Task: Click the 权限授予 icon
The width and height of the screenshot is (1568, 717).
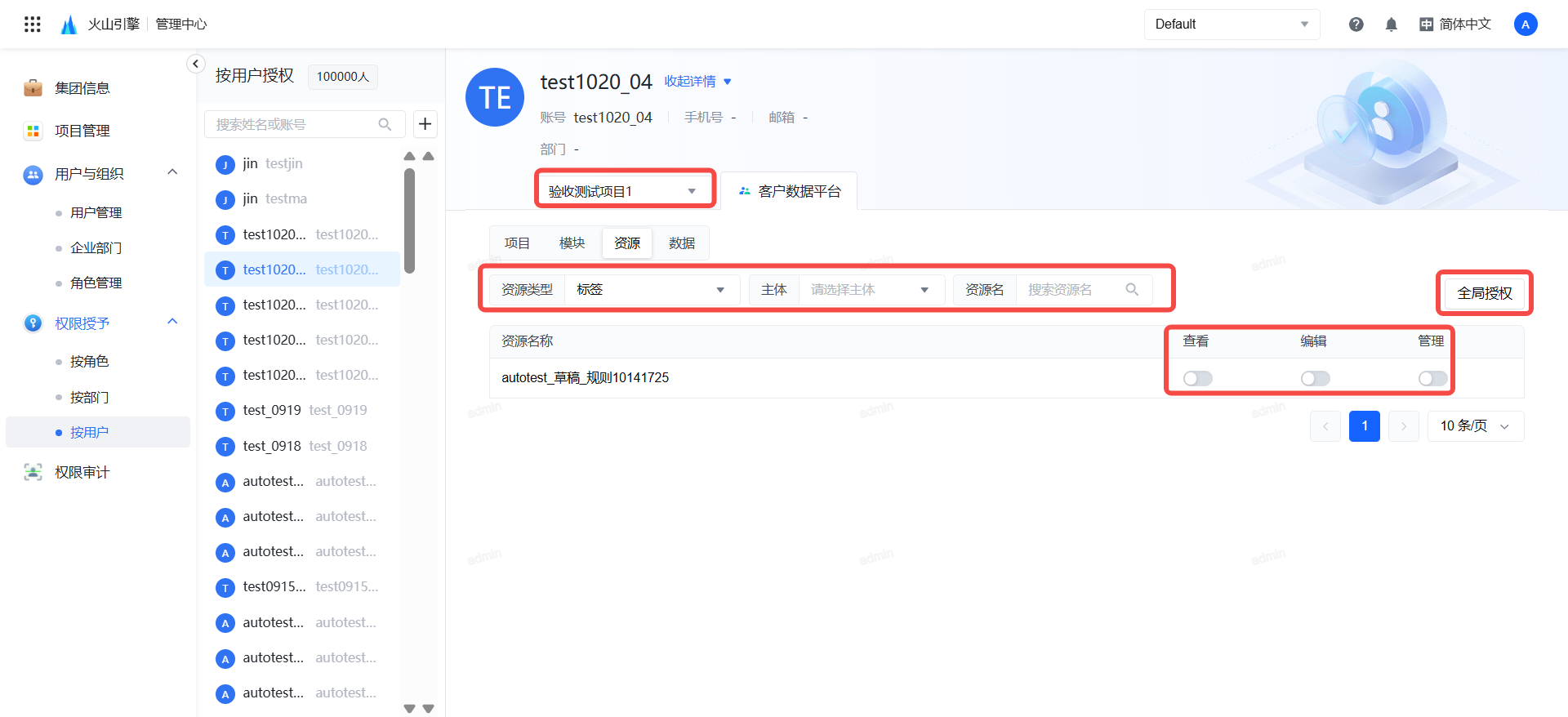Action: coord(33,323)
